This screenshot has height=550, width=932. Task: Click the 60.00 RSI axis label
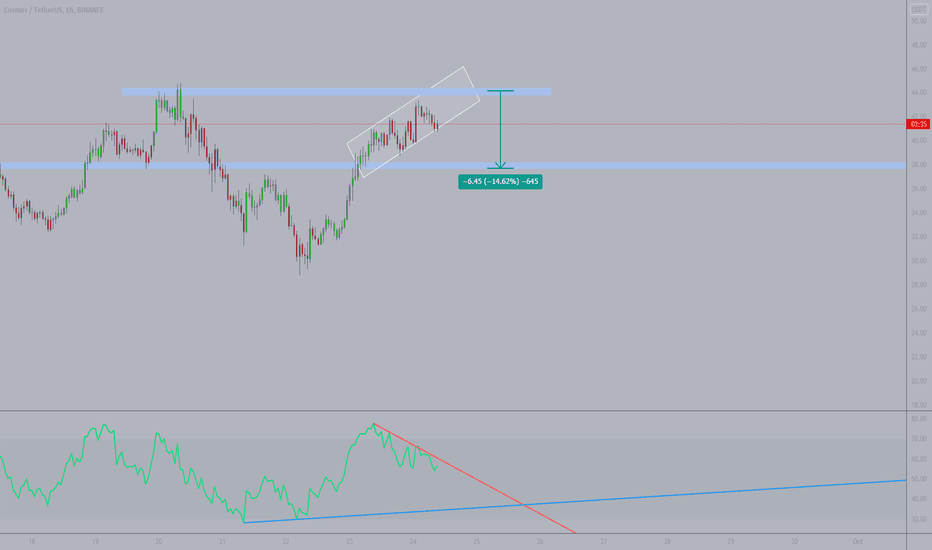point(919,459)
